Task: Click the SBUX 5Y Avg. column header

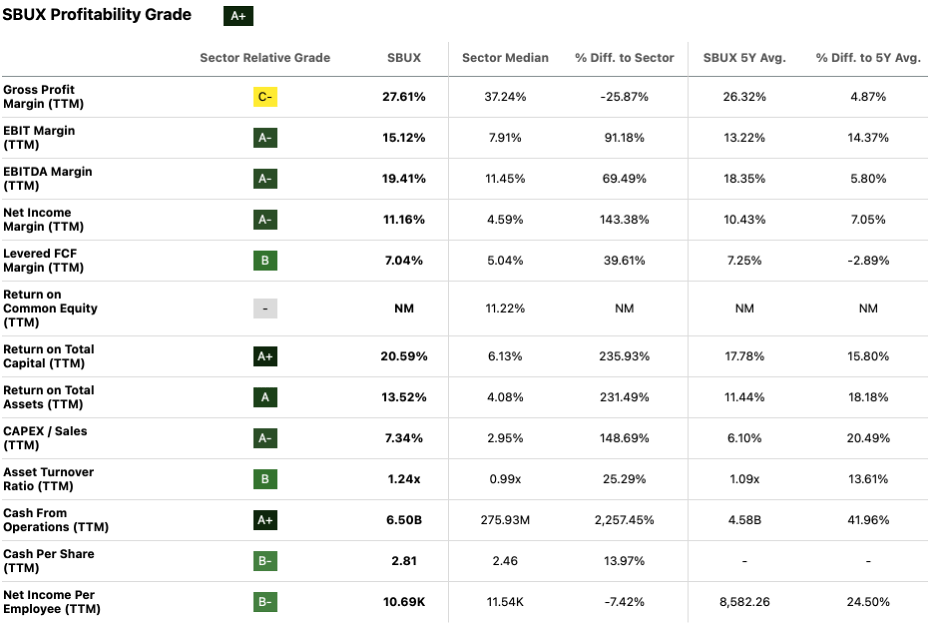Action: pos(744,58)
